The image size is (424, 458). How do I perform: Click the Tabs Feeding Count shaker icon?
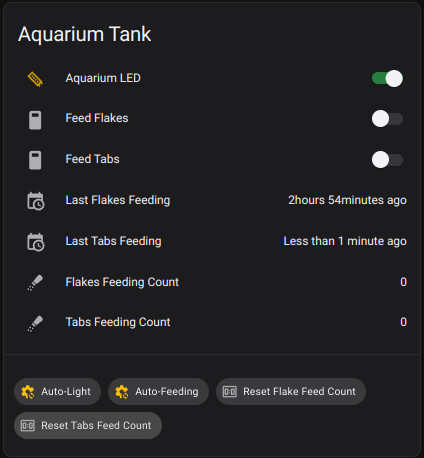pos(35,323)
